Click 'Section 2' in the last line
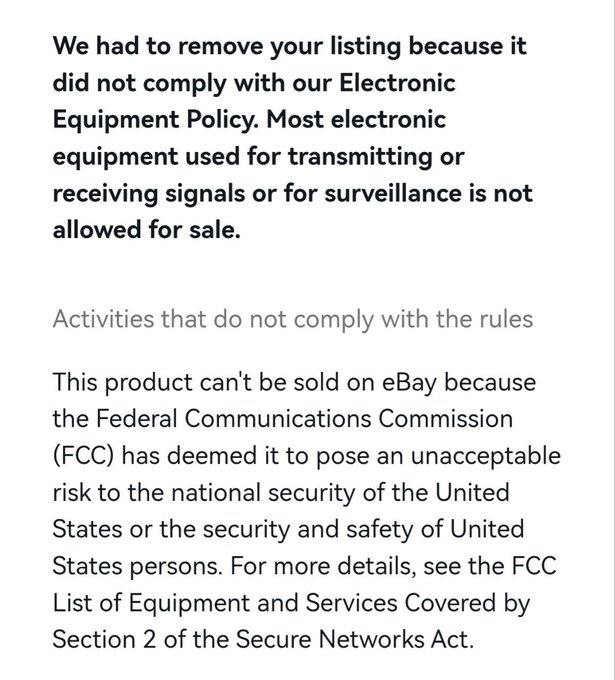This screenshot has height=680, width=615. [104, 640]
